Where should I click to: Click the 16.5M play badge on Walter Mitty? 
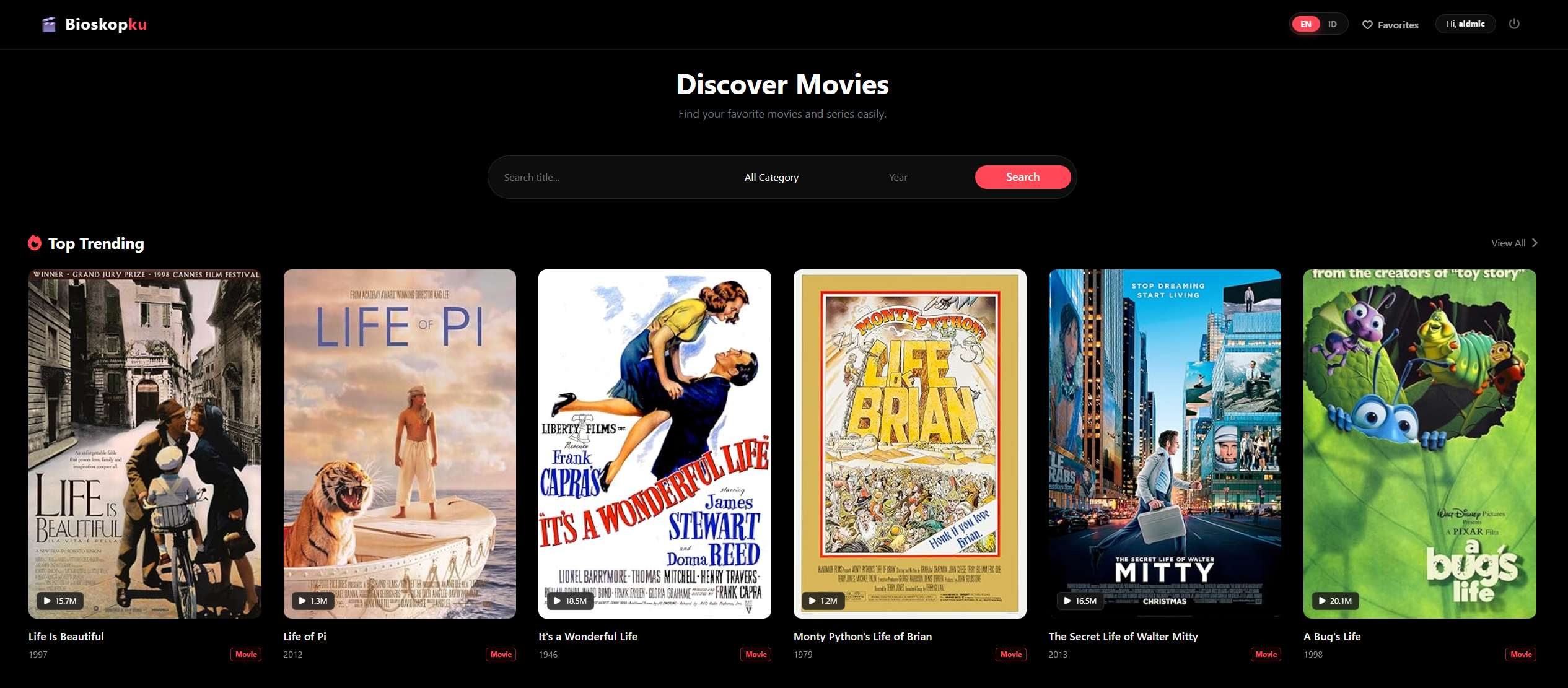point(1080,601)
